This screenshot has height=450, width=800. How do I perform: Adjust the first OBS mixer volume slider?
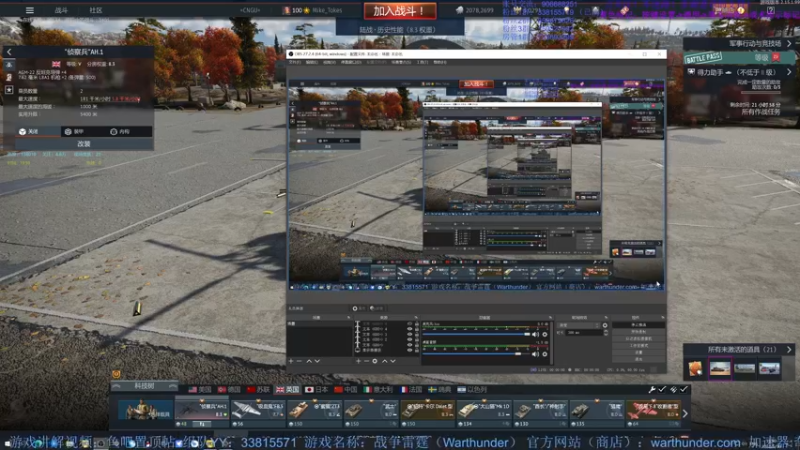[477, 335]
